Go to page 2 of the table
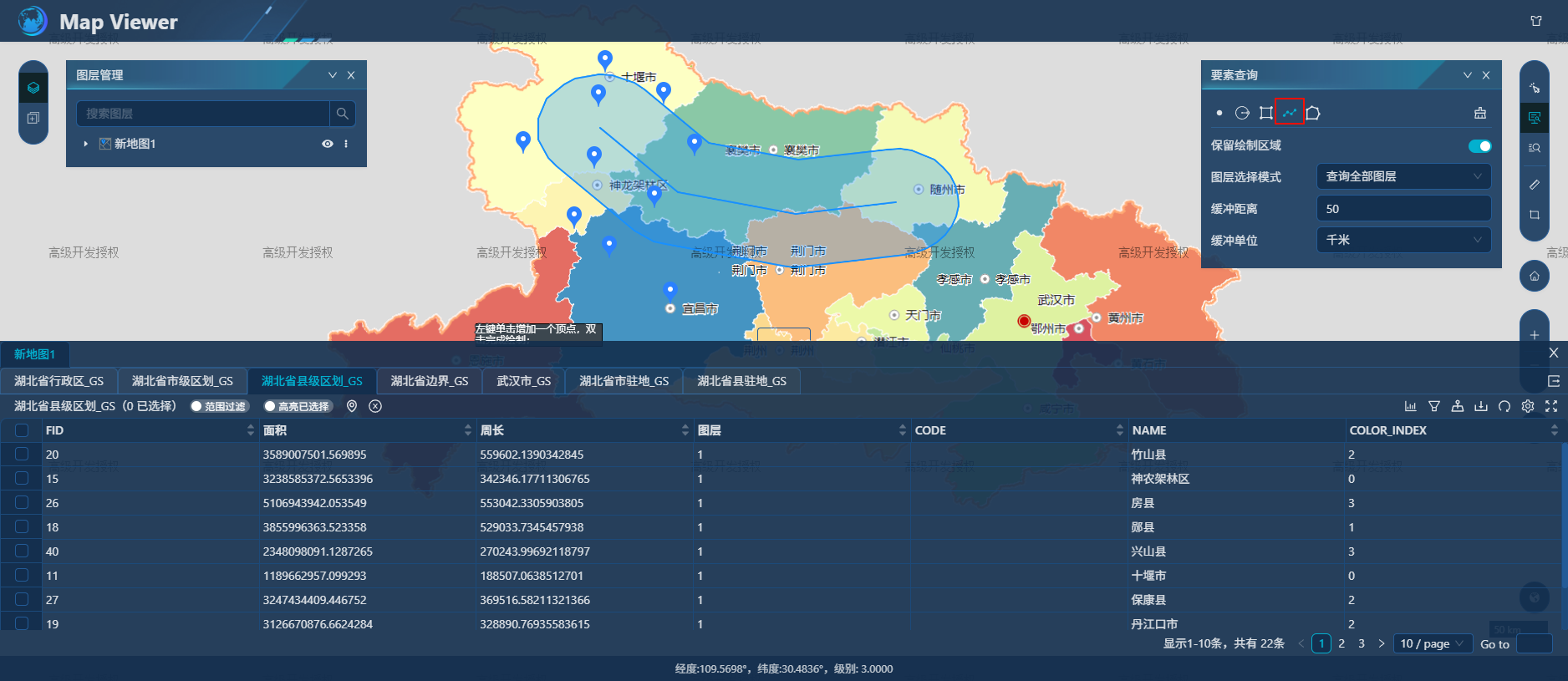Image resolution: width=1568 pixels, height=681 pixels. pos(1341,643)
